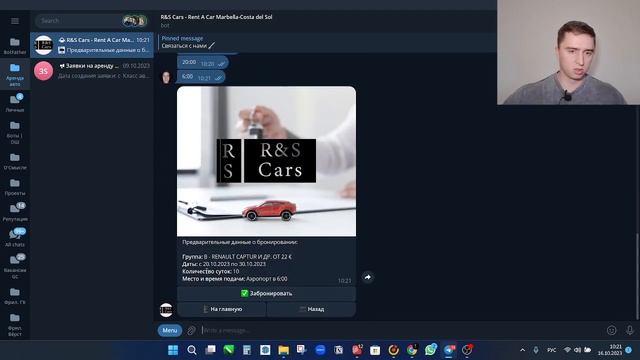This screenshot has width=640, height=360.
Task: Open the Репутация folder
Action: [x=15, y=212]
